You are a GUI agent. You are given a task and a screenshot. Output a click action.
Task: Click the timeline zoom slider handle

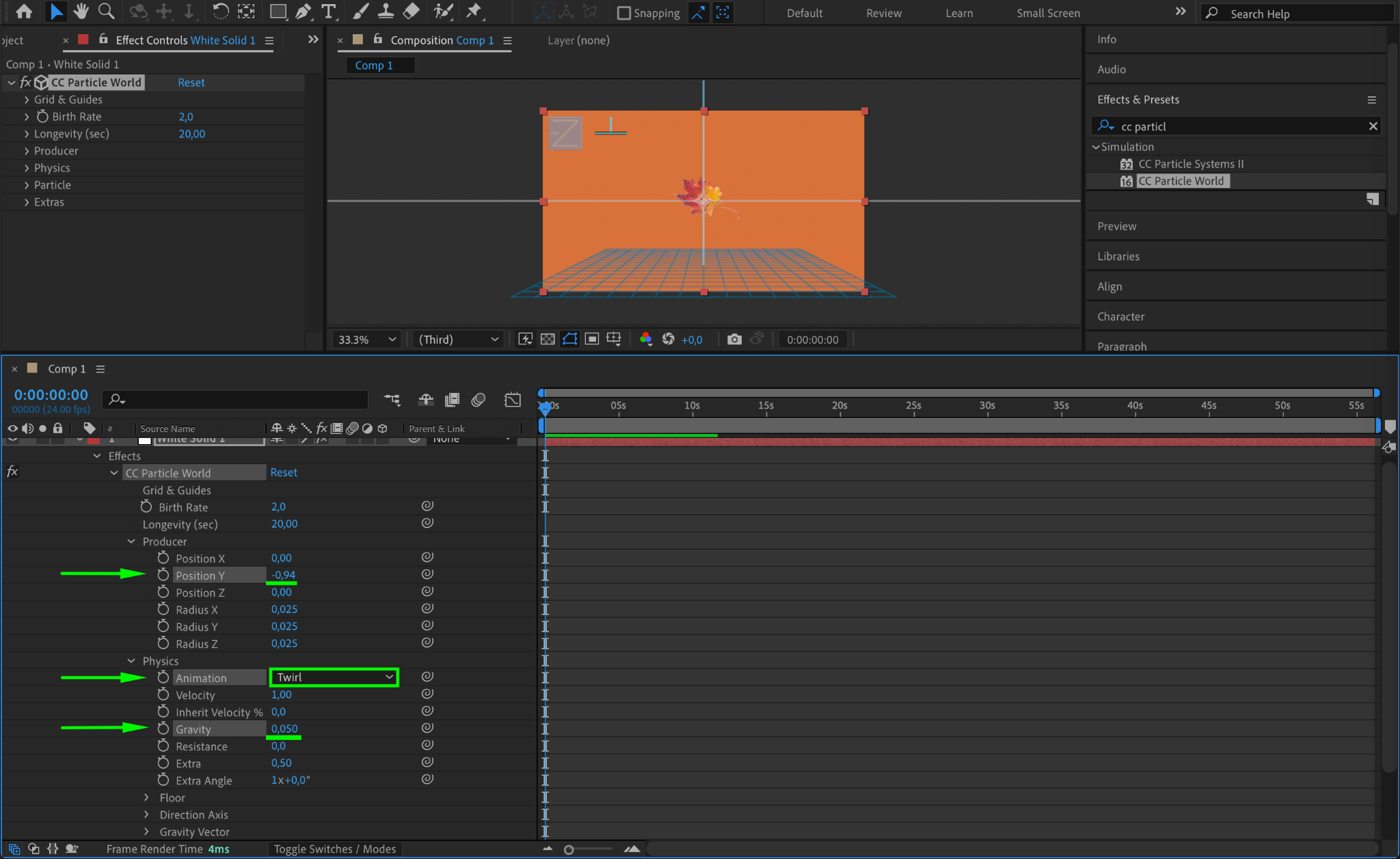click(x=569, y=849)
